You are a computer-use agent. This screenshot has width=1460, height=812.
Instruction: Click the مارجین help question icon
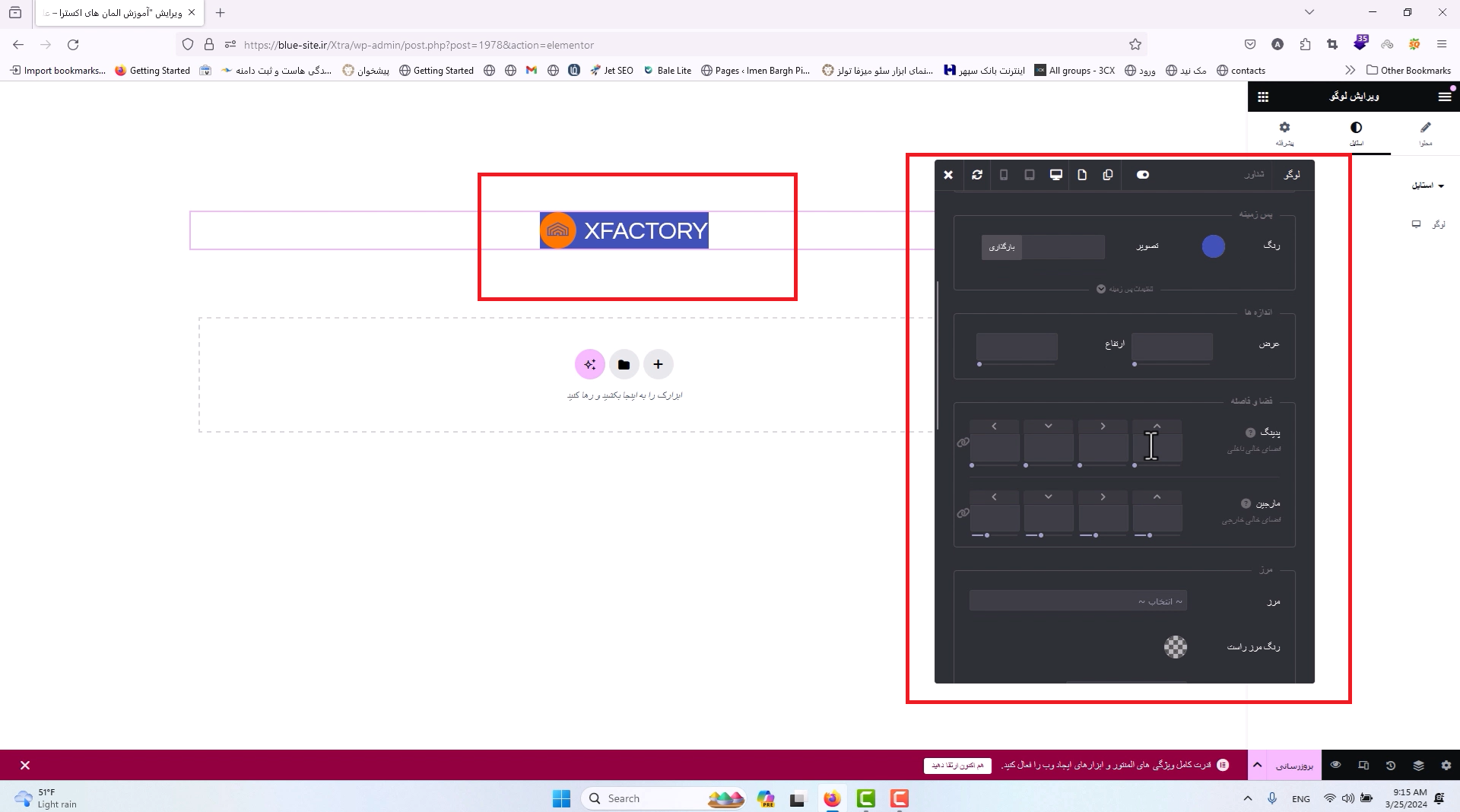[1246, 503]
